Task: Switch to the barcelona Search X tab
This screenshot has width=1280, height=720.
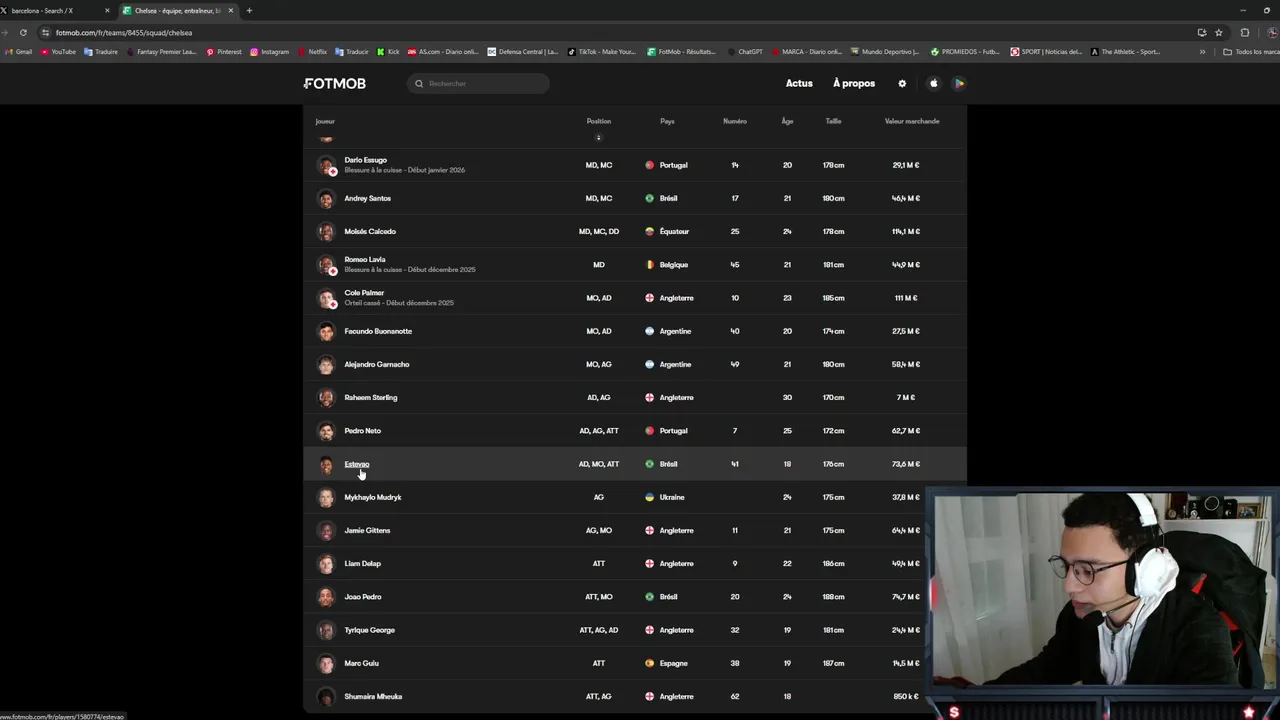Action: 55,10
